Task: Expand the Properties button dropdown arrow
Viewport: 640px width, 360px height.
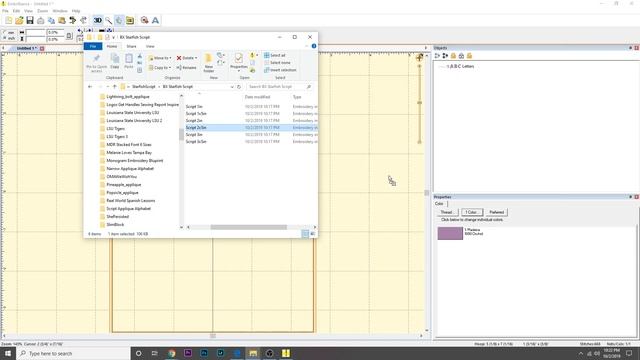Action: (239, 71)
